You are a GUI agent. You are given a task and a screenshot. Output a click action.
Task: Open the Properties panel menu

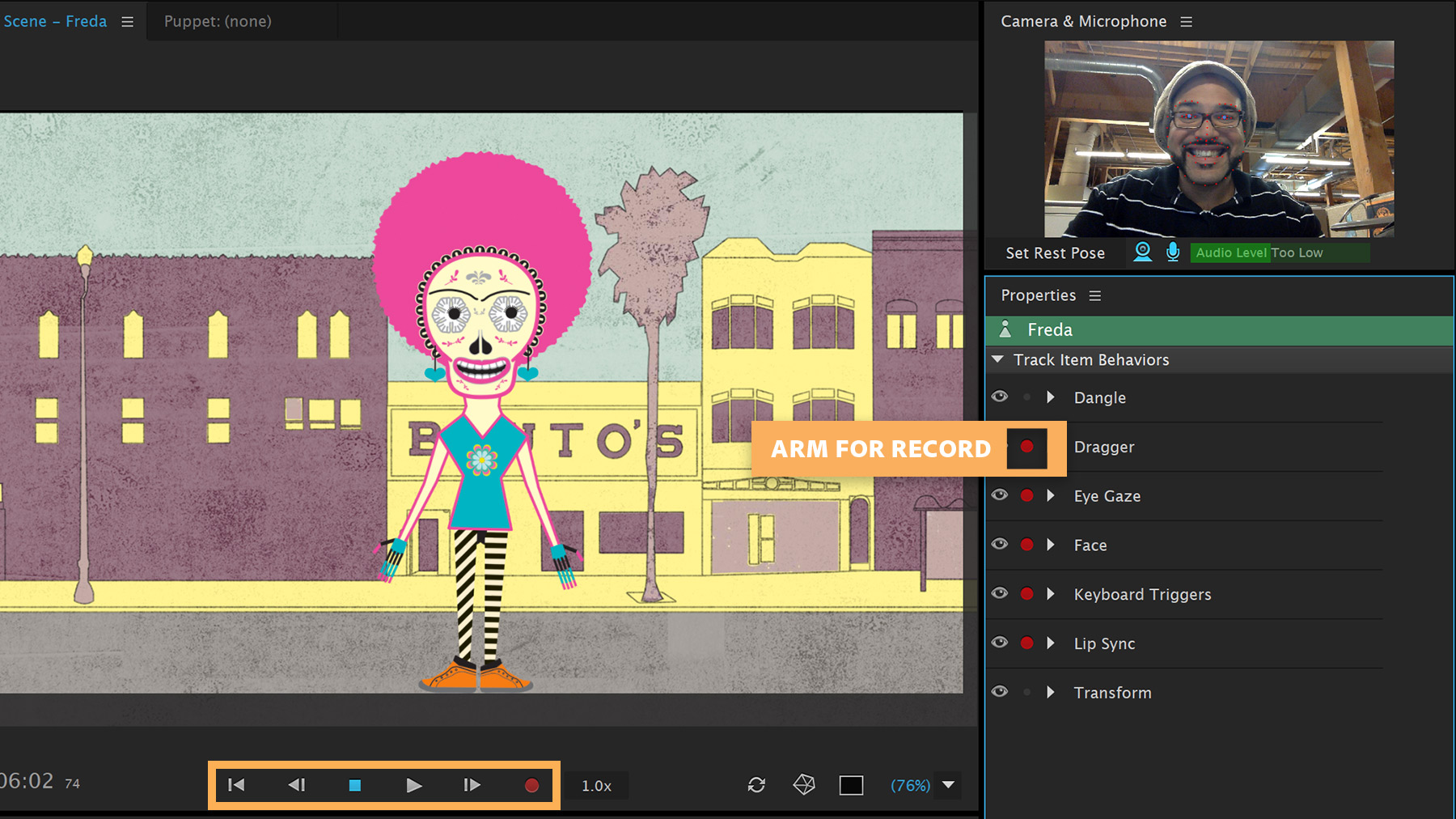(1095, 295)
